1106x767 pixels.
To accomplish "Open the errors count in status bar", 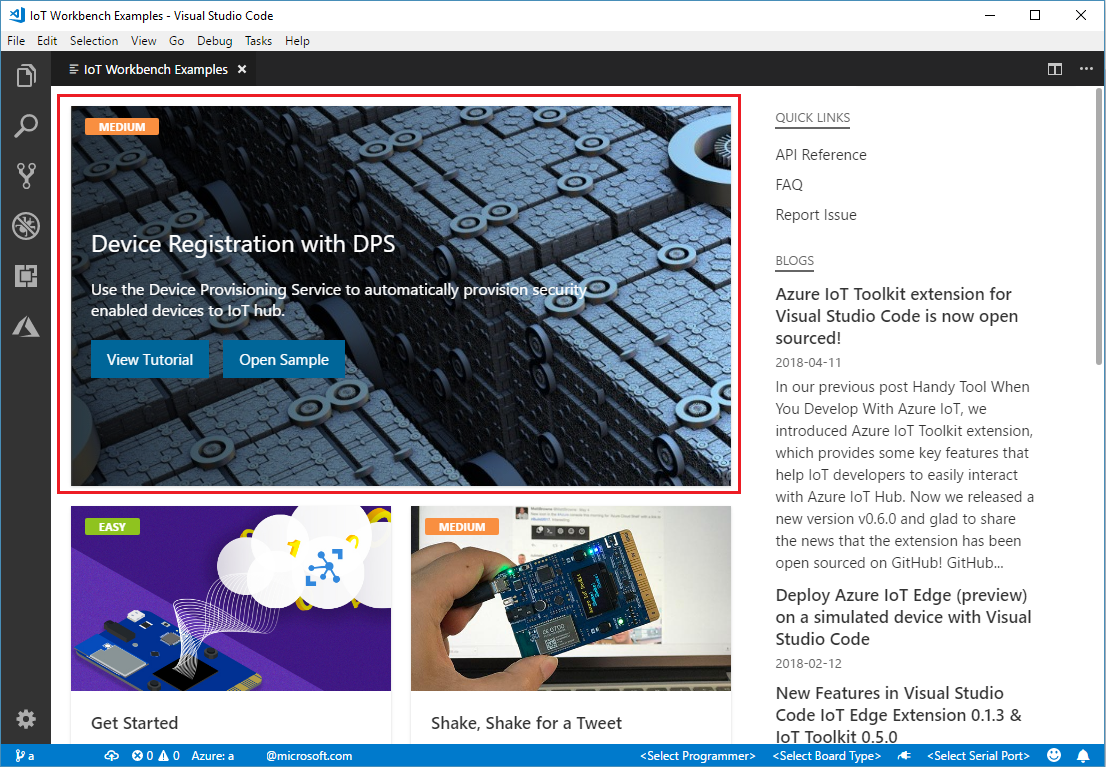I will (142, 756).
